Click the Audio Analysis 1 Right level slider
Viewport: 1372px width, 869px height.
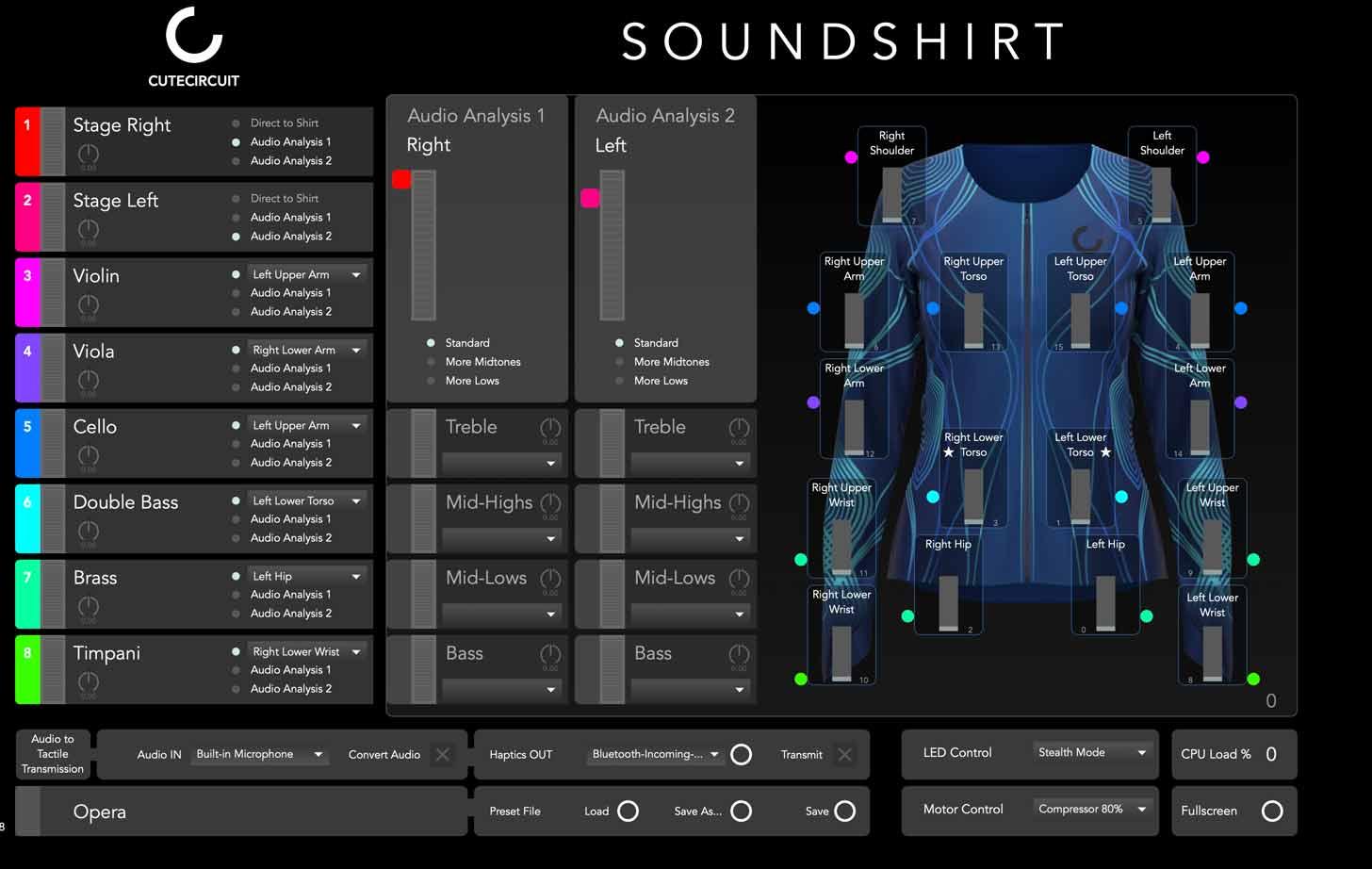point(423,245)
